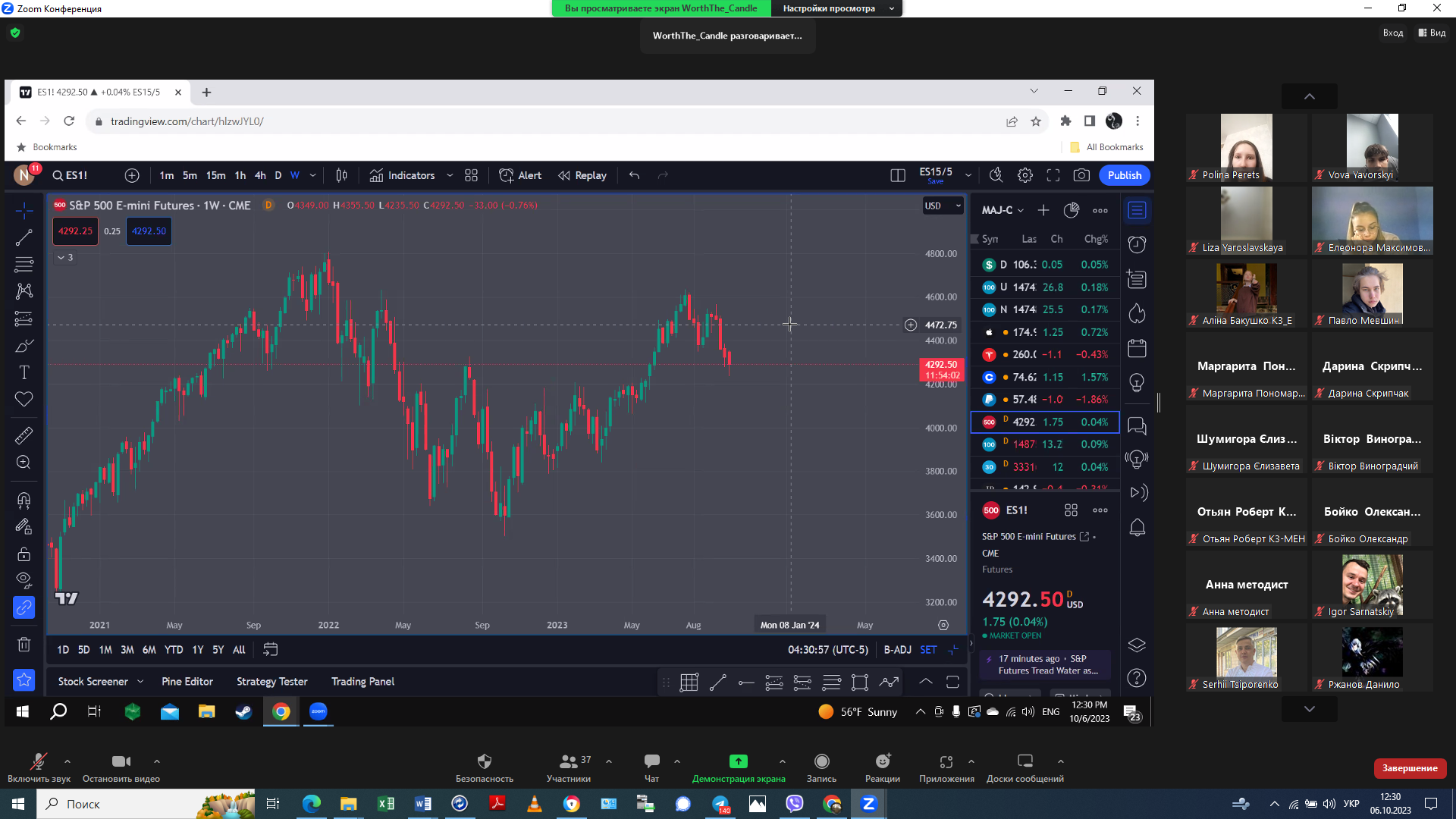Expand the Indicators favorites arrow
Viewport: 1456px width, 819px height.
[x=450, y=175]
